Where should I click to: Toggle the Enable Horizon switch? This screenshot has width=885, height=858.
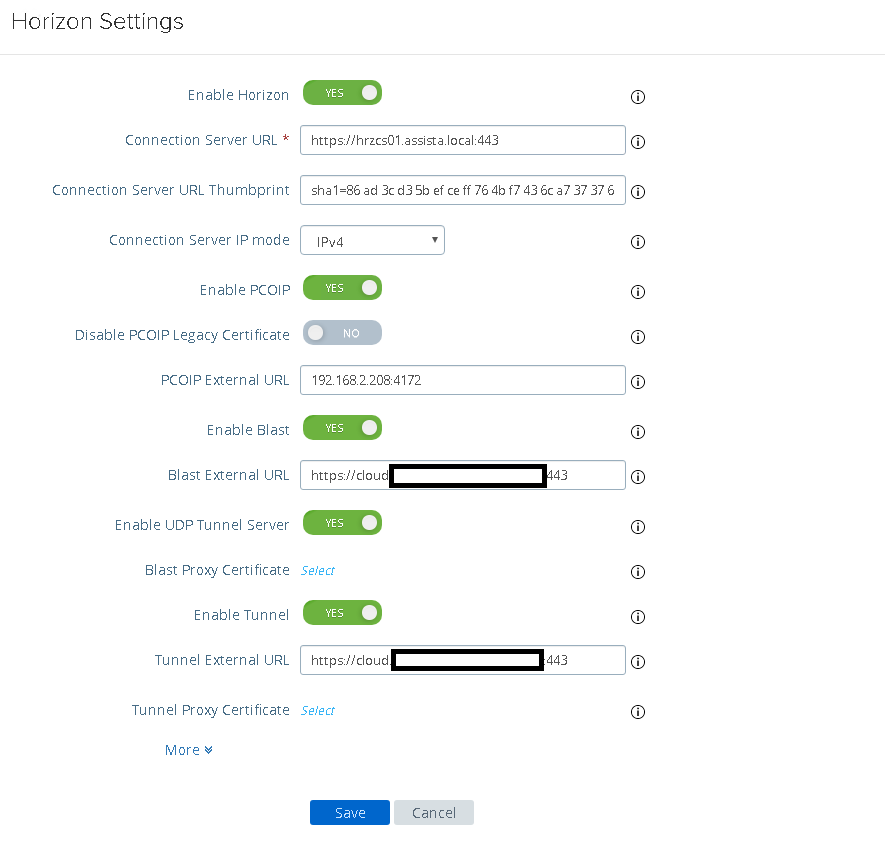(x=342, y=93)
